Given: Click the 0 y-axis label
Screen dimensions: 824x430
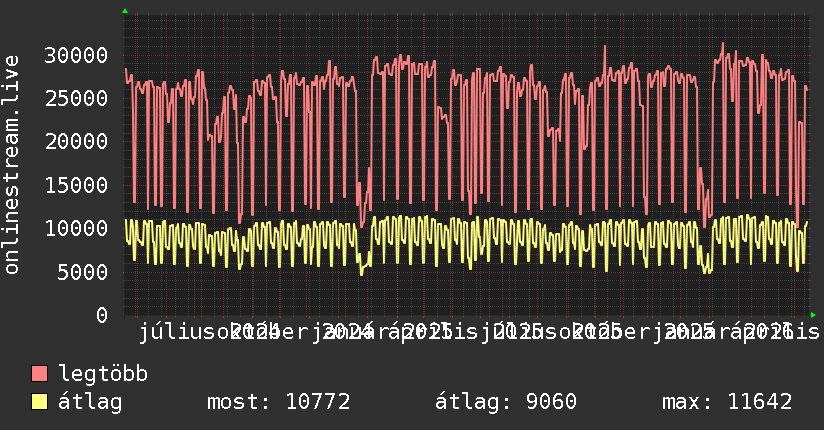Looking at the screenshot, I should 102,315.
